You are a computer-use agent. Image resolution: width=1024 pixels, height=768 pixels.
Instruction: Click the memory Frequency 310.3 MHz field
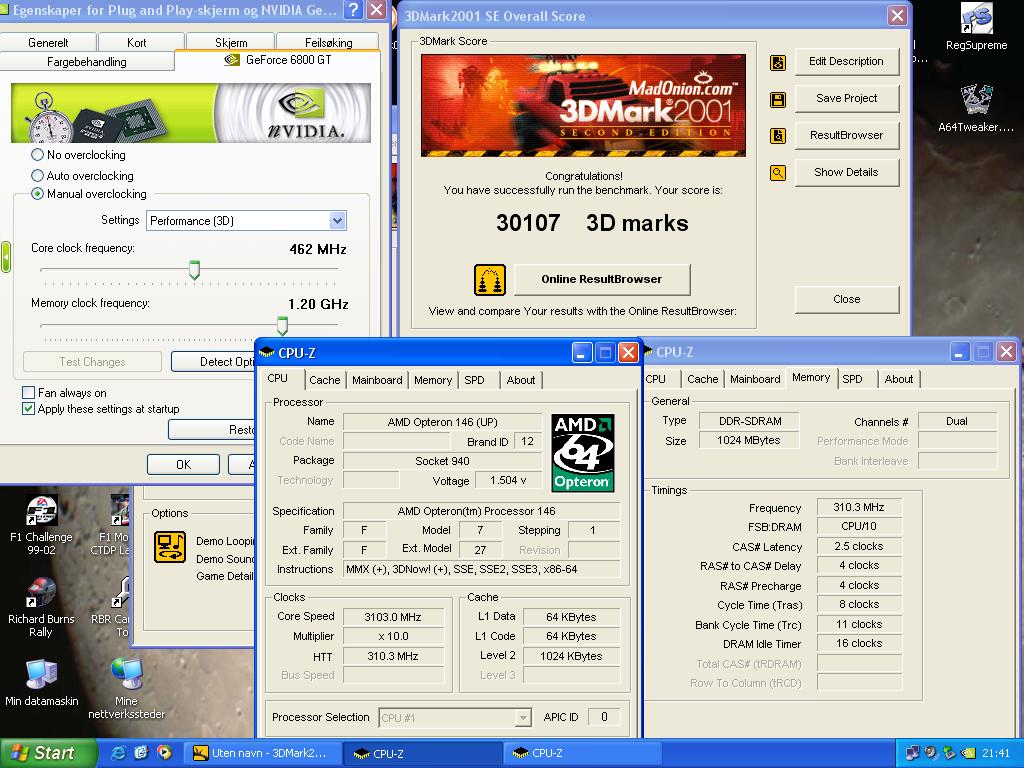(859, 507)
